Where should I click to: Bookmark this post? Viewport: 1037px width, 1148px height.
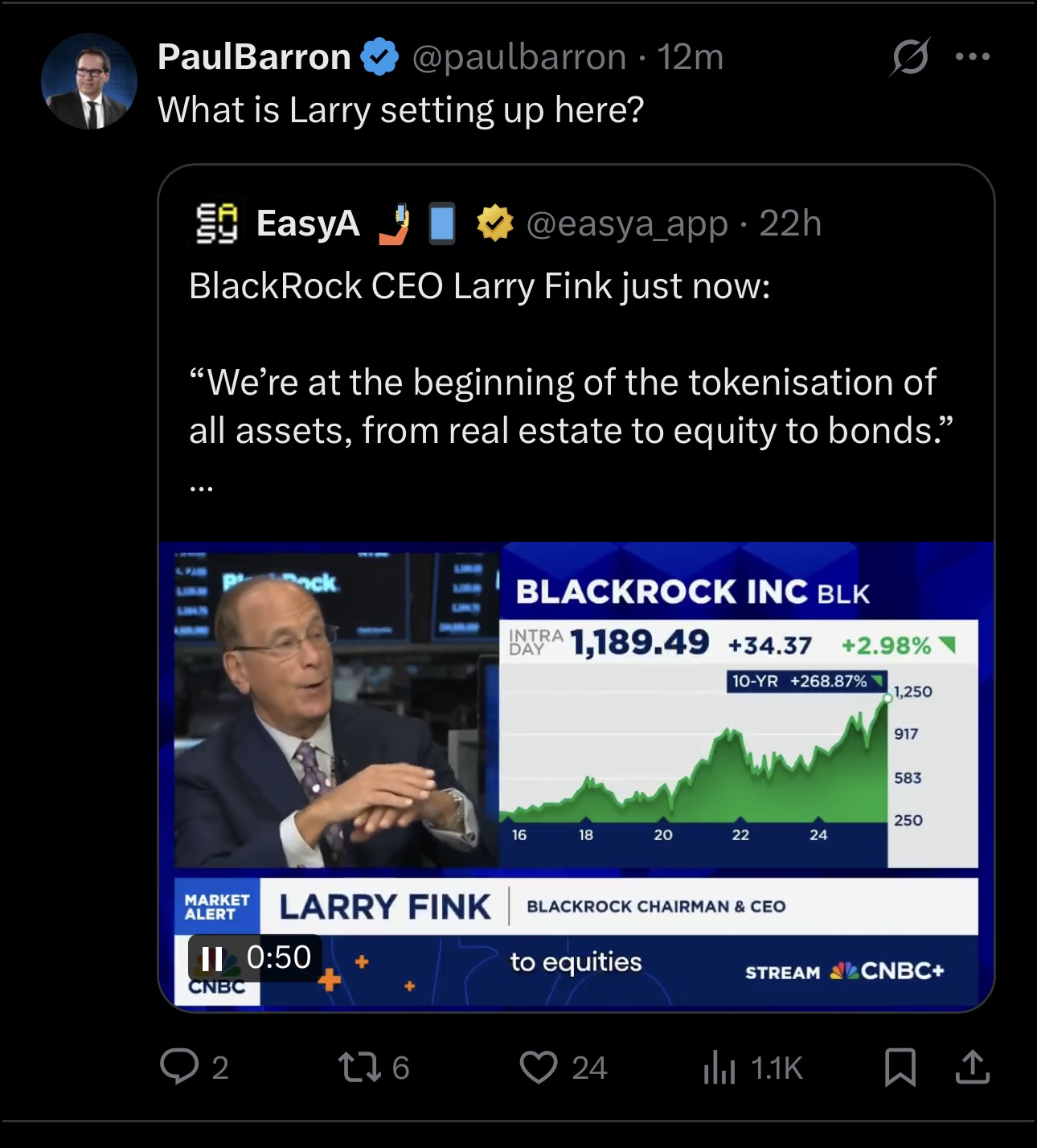coord(900,1067)
